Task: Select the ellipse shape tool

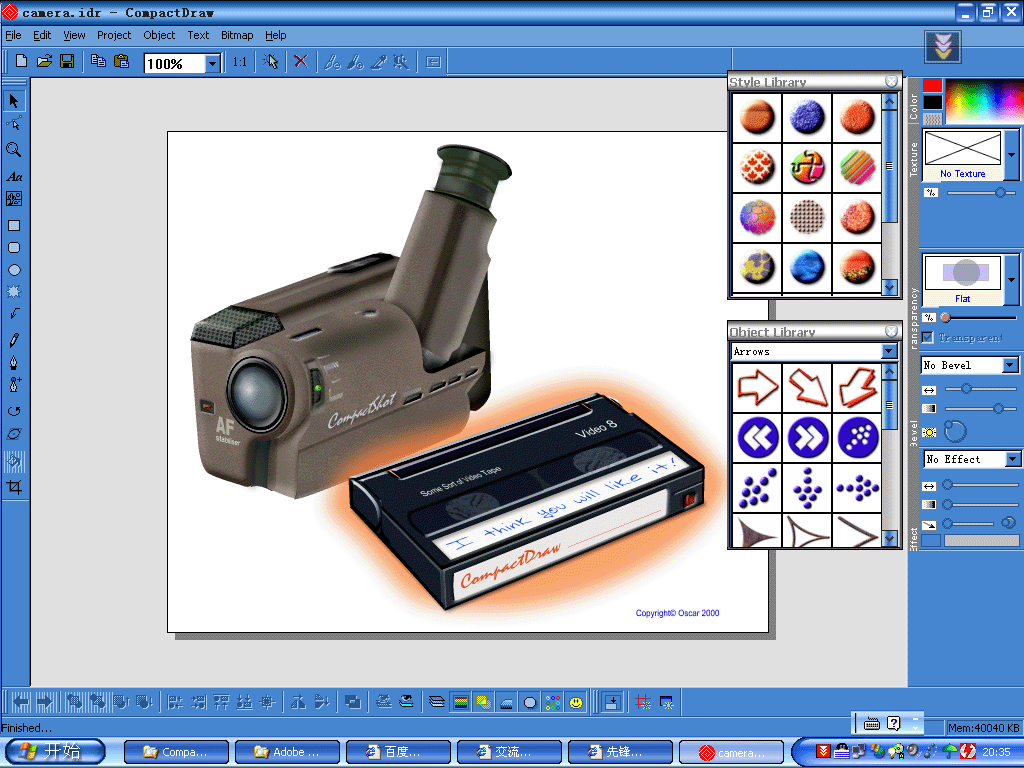Action: click(14, 270)
